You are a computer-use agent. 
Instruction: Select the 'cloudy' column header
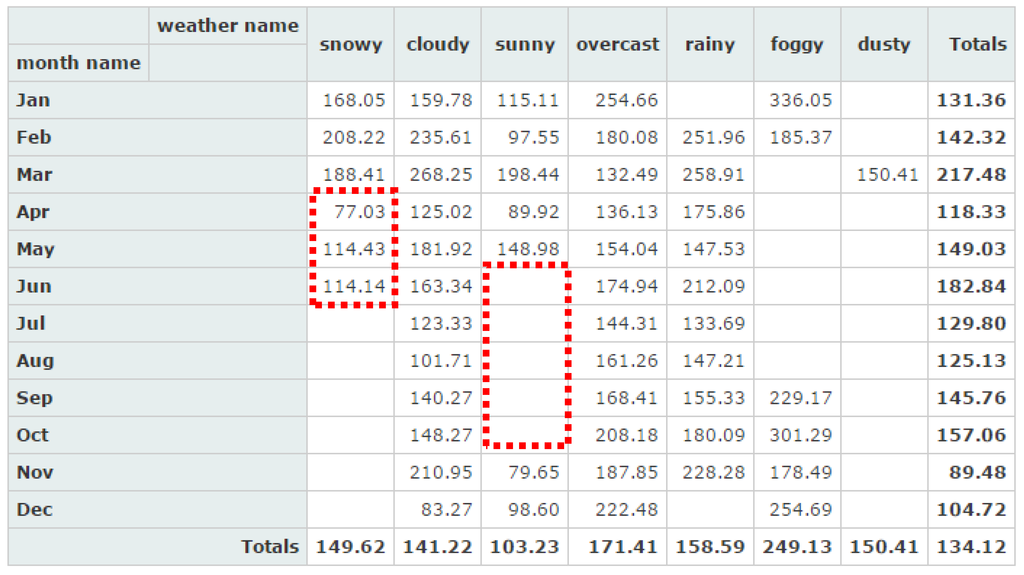(437, 44)
